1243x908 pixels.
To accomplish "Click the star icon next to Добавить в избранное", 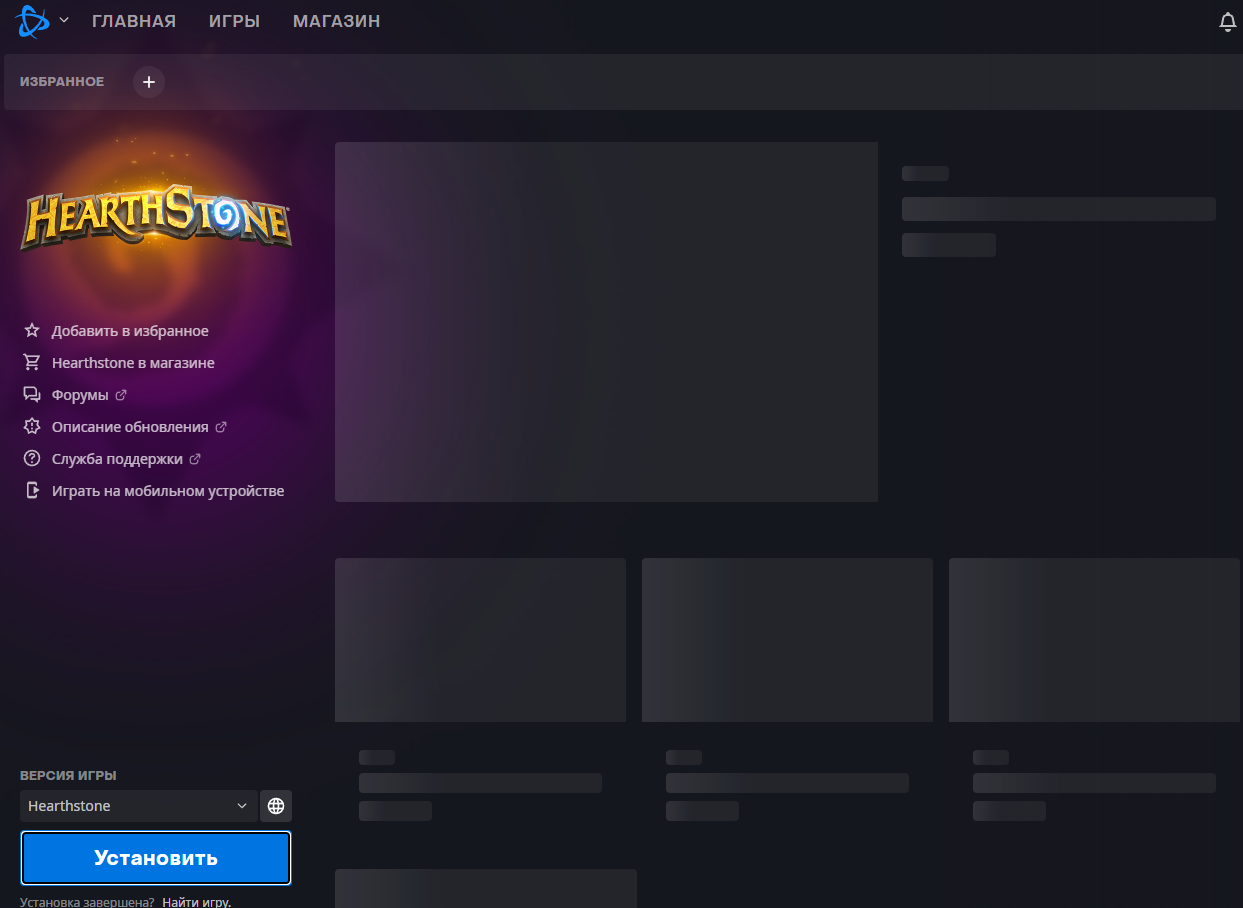I will (x=32, y=330).
